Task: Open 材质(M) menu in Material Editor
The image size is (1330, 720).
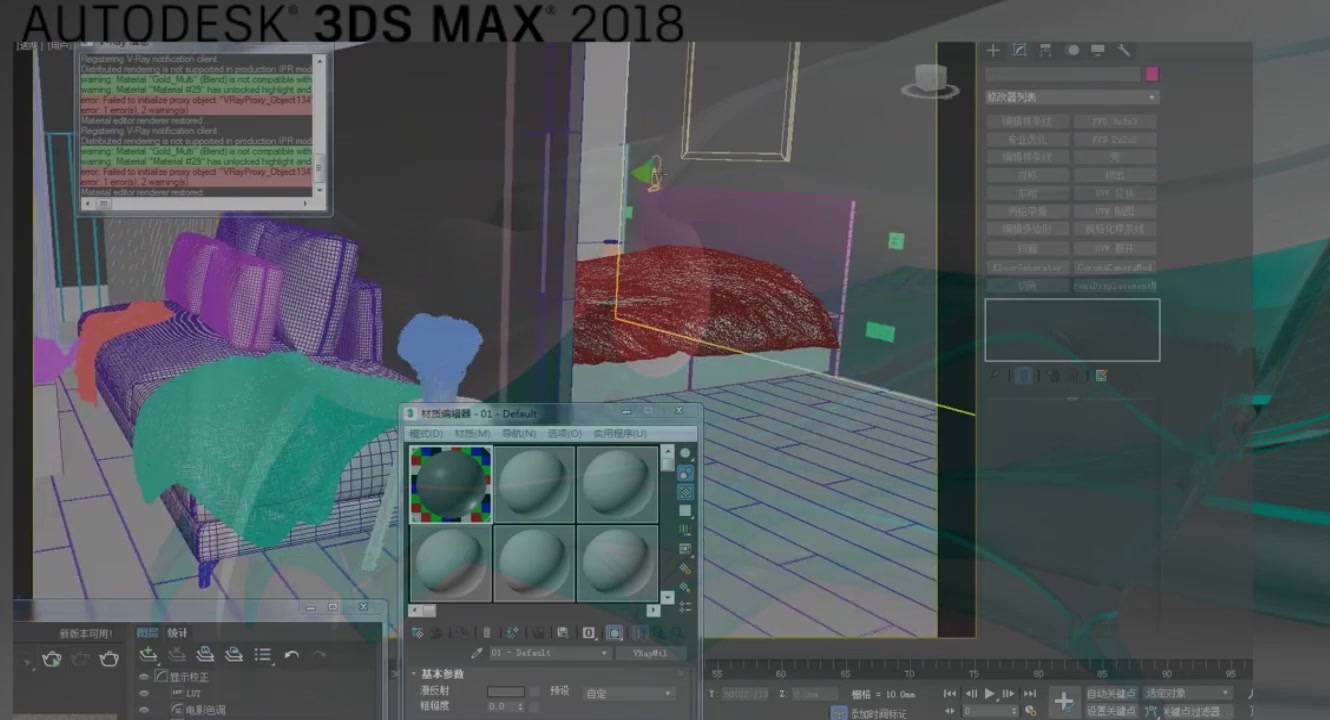Action: pos(472,434)
